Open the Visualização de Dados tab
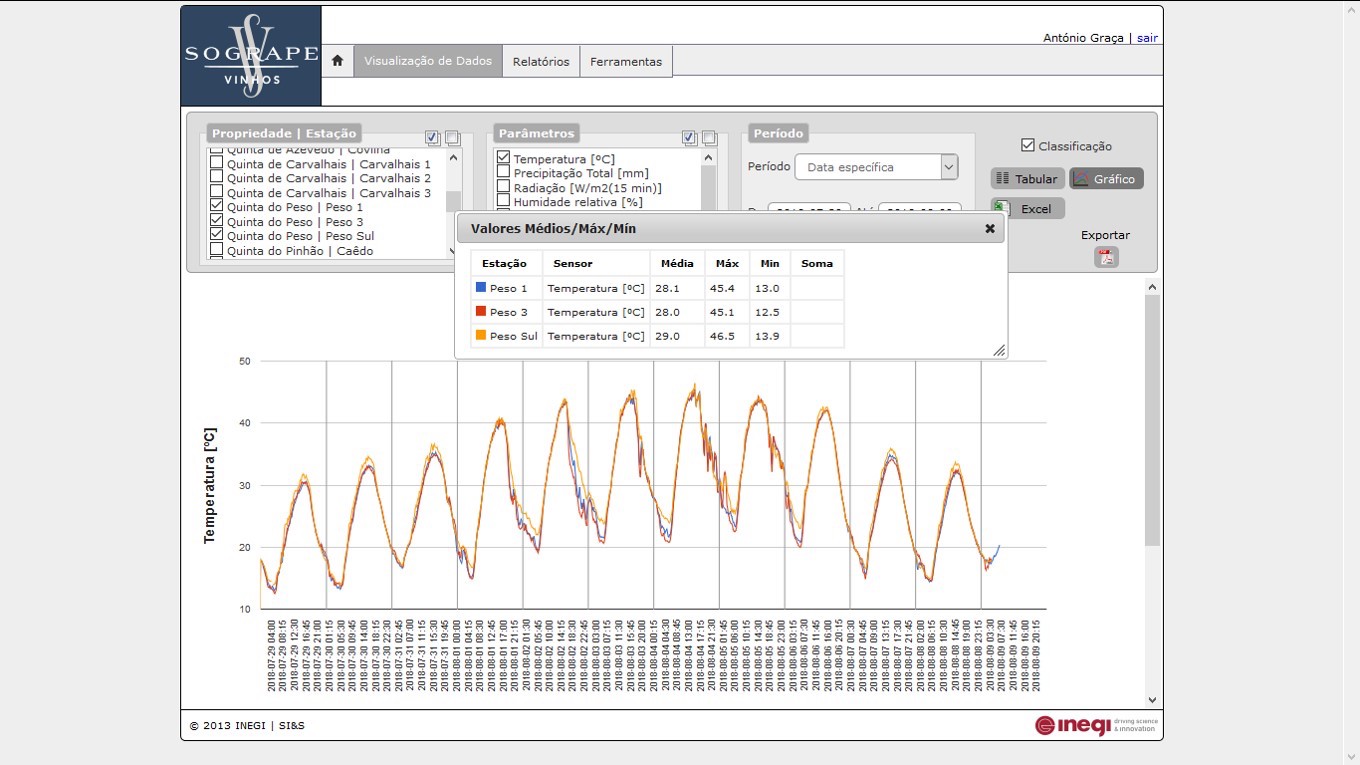Screen dimensions: 1360x765 [x=428, y=61]
